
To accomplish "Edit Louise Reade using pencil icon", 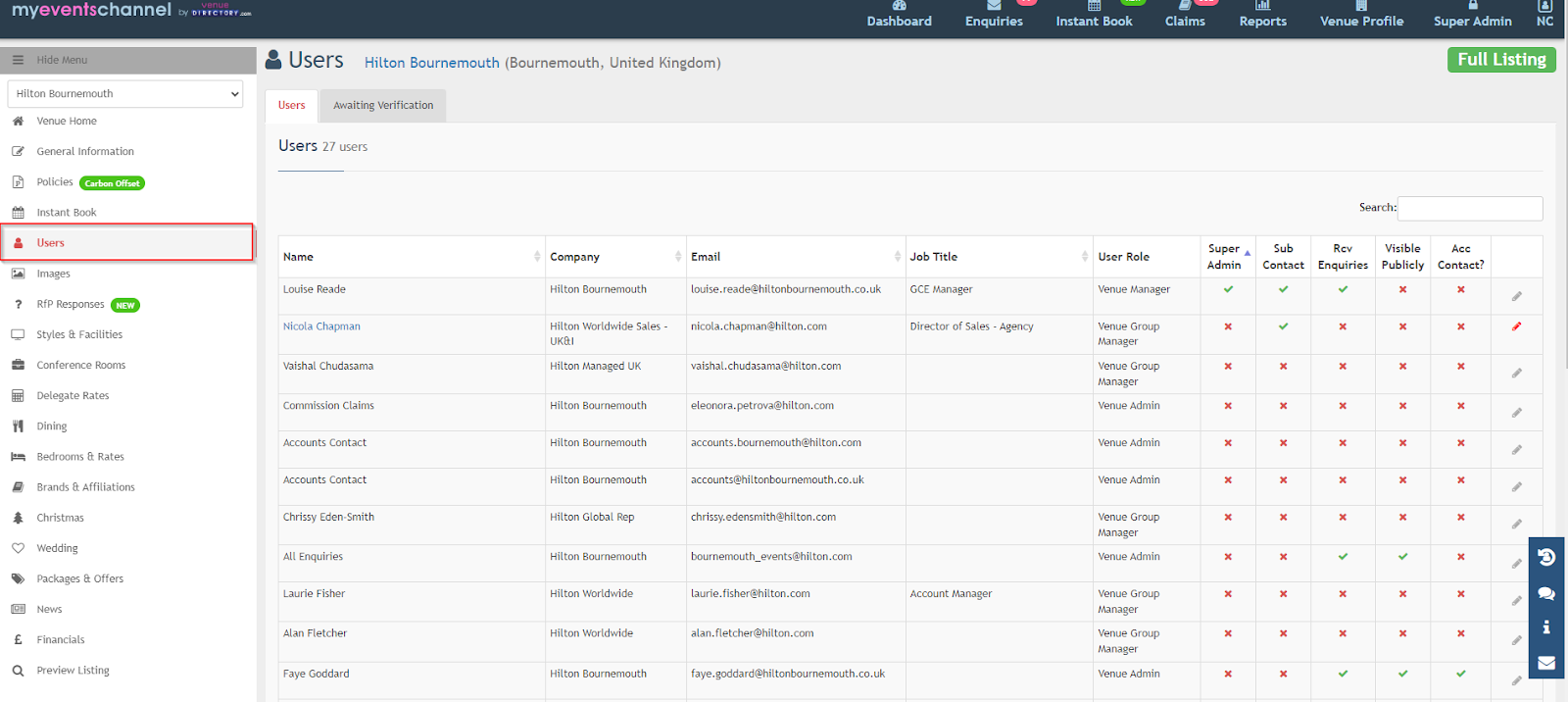I will (1516, 296).
